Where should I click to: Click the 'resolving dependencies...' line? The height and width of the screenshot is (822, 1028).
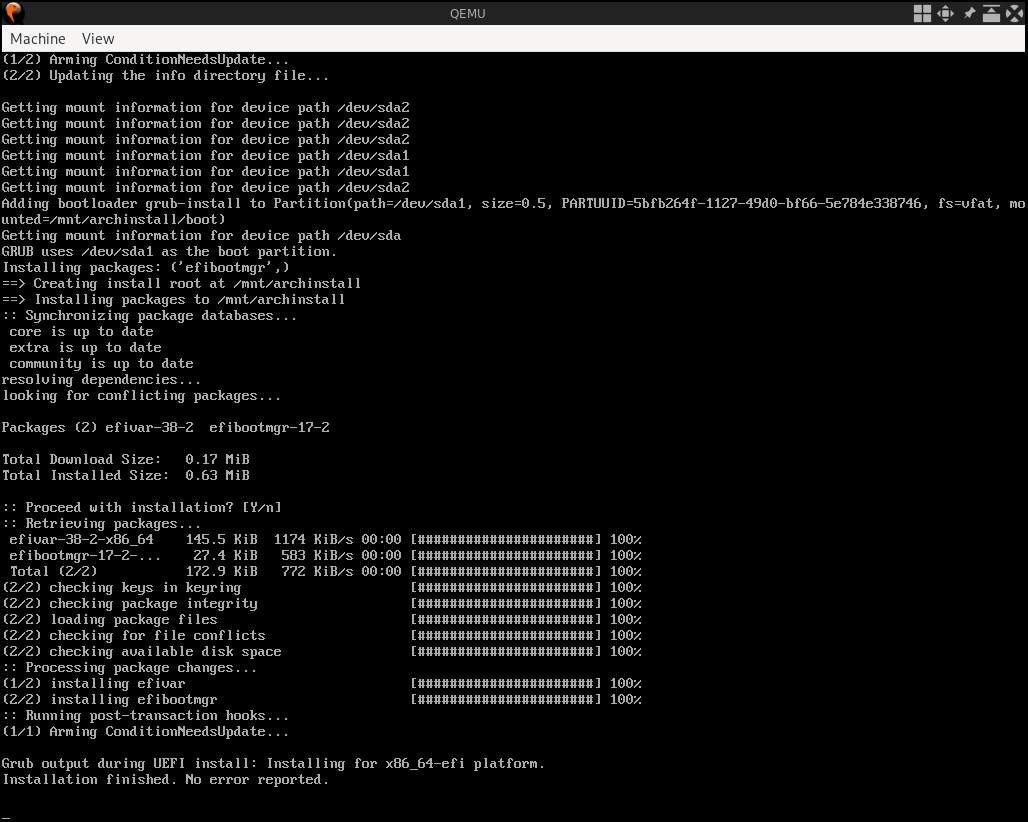pos(102,380)
